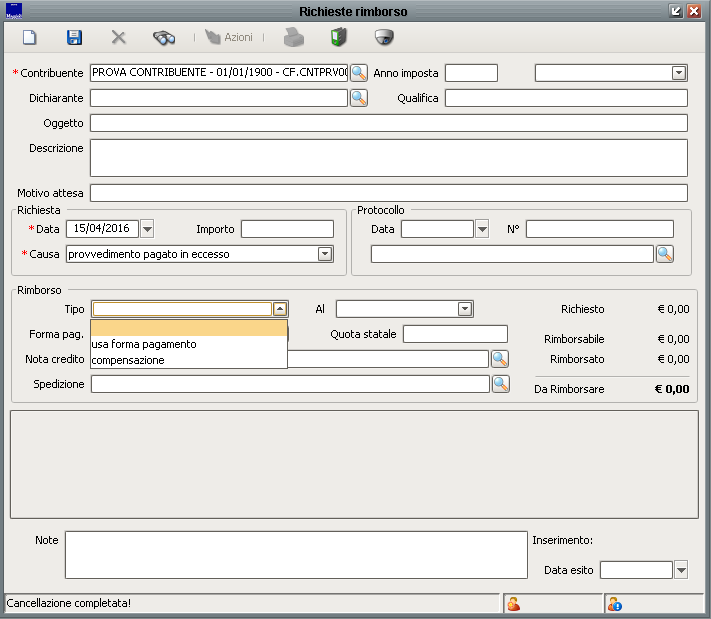Screen dimensions: 711x619
Task: Click into the Importo input field
Action: [286, 229]
